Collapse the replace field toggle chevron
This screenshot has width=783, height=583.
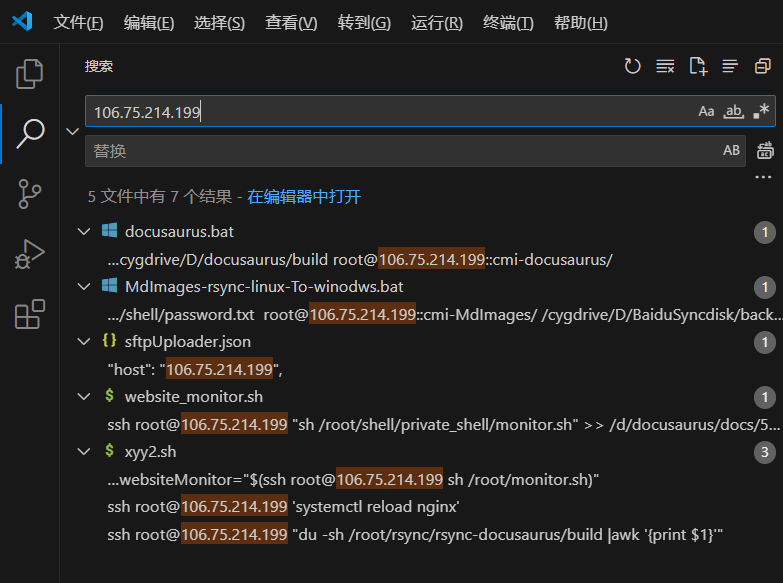(x=72, y=131)
